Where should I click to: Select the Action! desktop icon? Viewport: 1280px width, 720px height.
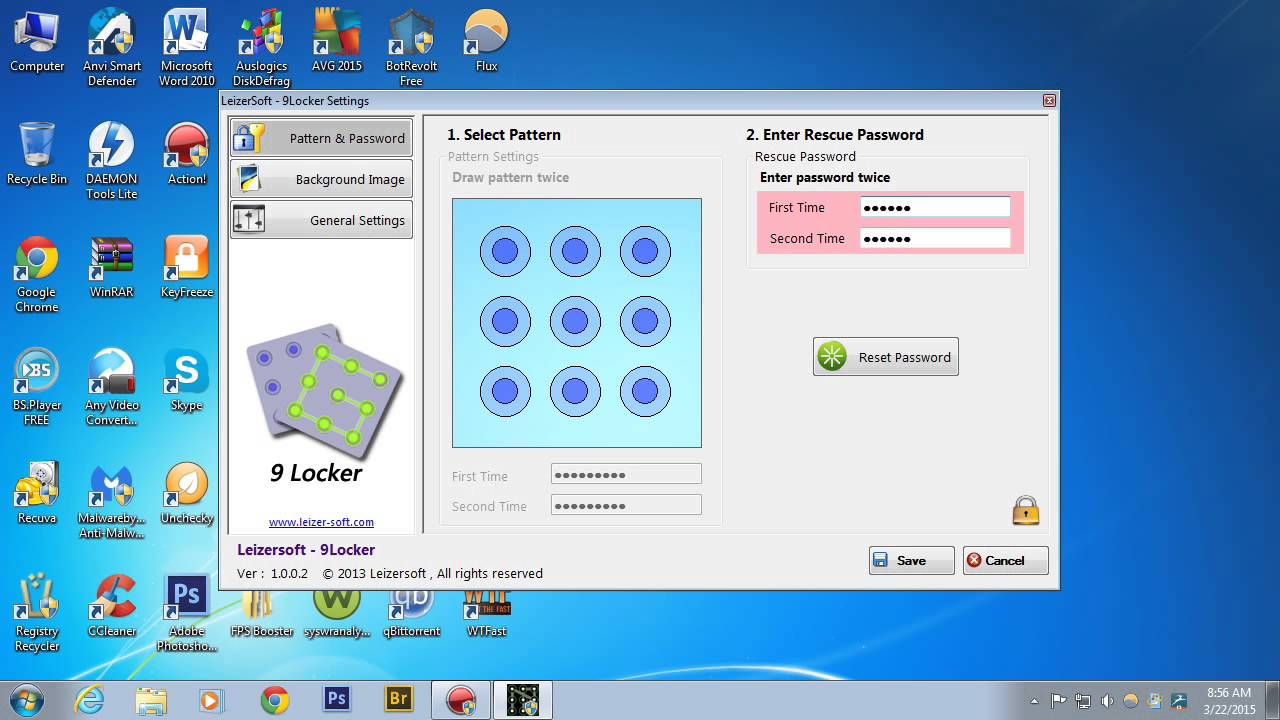pos(187,155)
